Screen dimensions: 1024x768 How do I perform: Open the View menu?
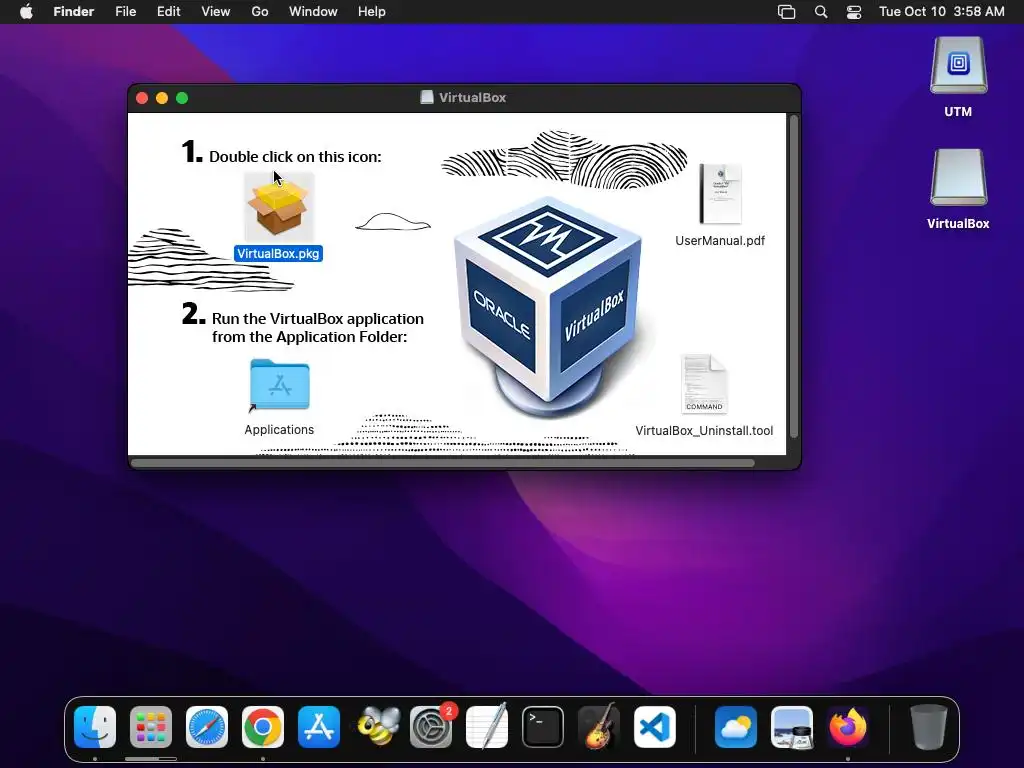216,12
